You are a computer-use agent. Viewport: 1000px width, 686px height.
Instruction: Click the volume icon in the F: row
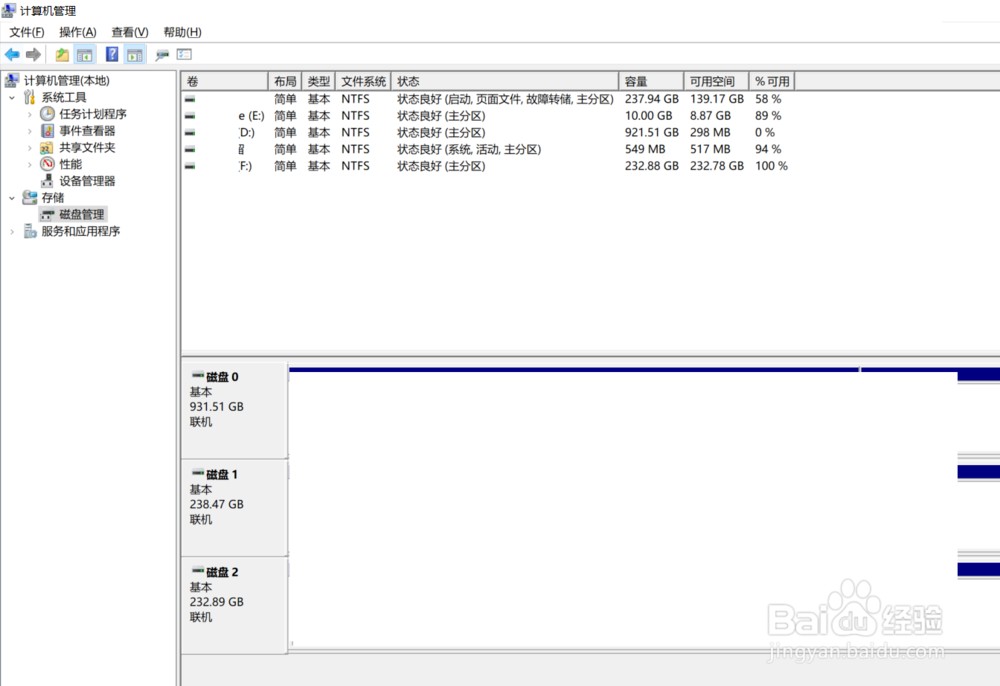[190, 166]
